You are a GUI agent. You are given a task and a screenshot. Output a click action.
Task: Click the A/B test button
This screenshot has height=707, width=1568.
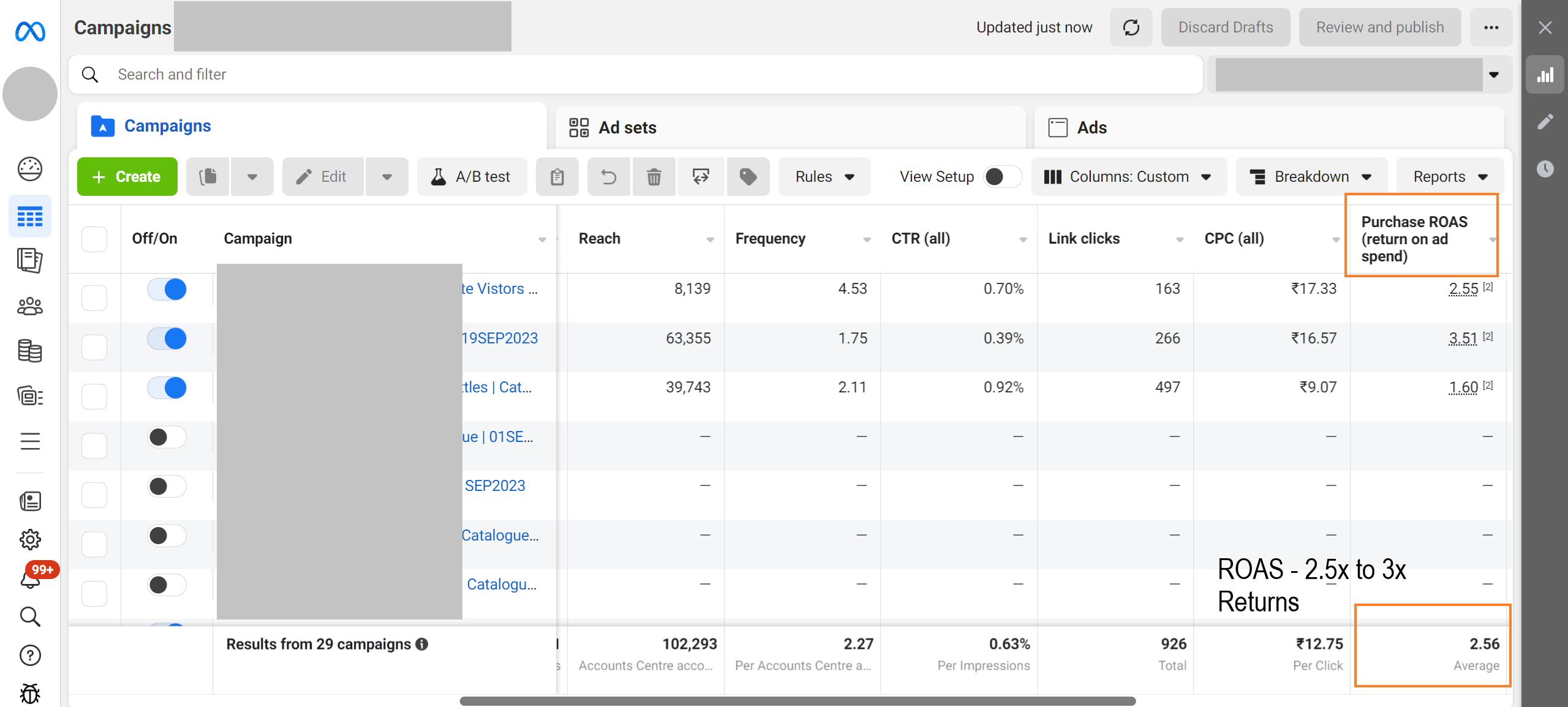[x=471, y=177]
